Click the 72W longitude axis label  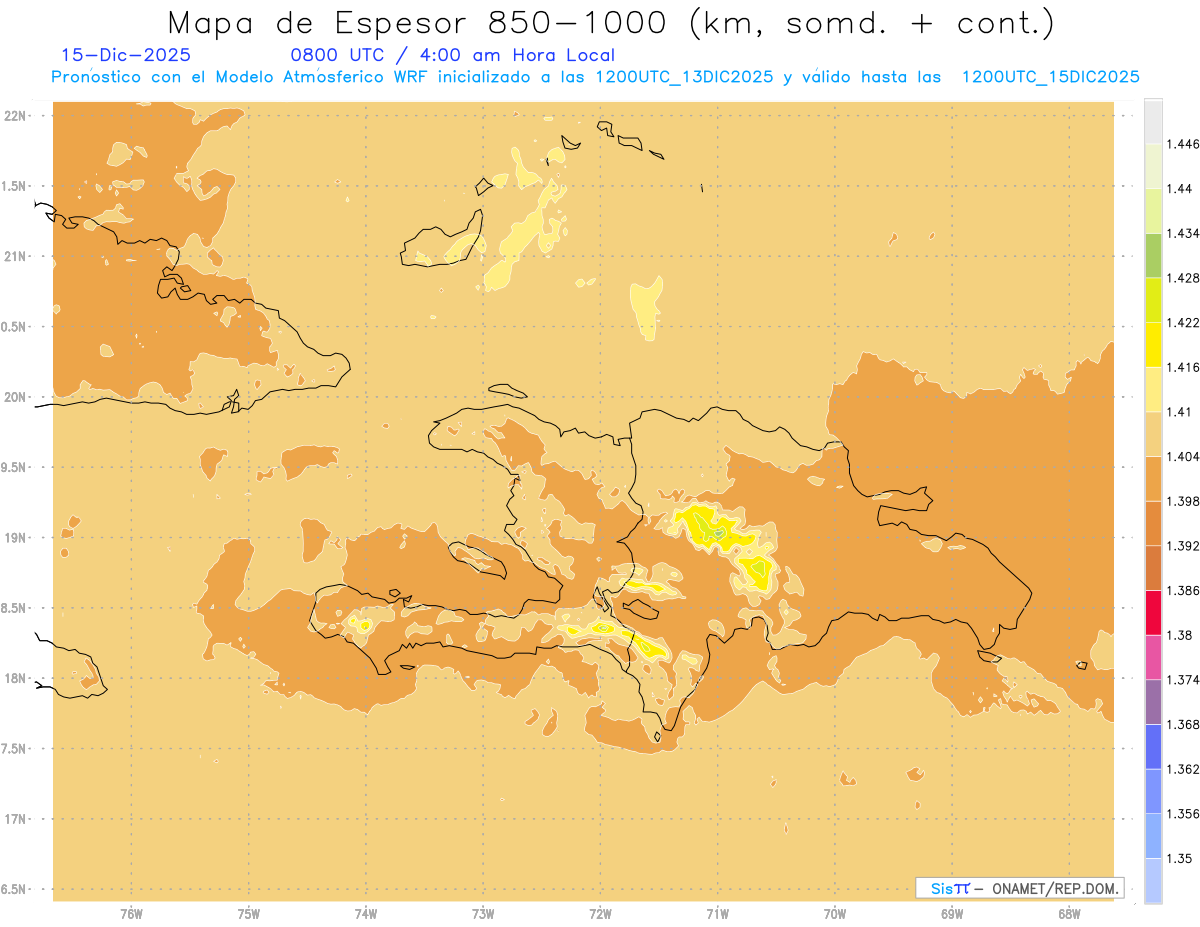pos(600,913)
